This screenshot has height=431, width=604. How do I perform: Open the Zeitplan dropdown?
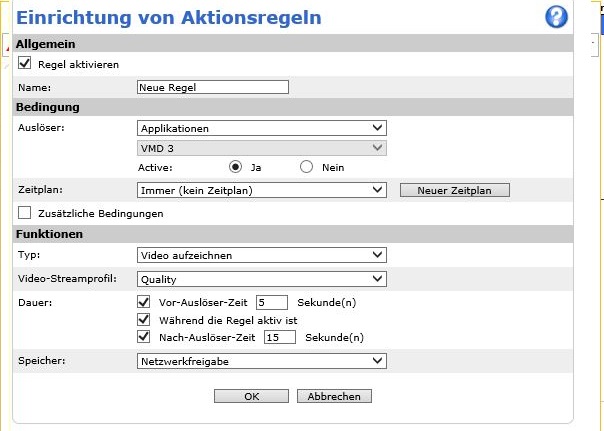click(261, 190)
